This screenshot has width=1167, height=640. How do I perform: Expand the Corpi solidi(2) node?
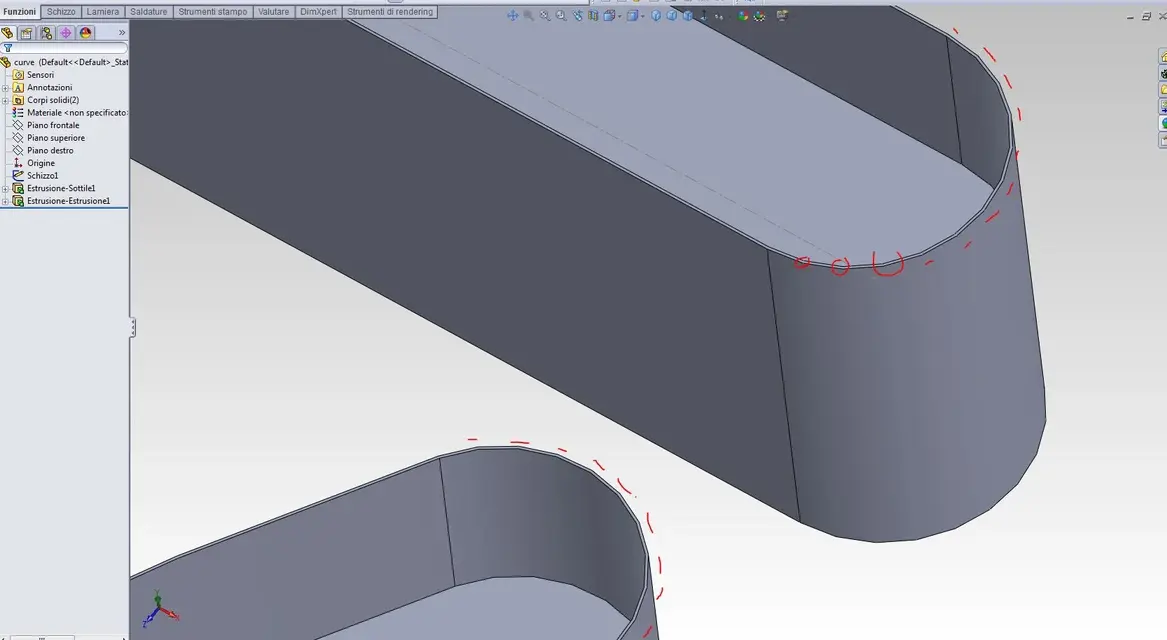(5, 100)
